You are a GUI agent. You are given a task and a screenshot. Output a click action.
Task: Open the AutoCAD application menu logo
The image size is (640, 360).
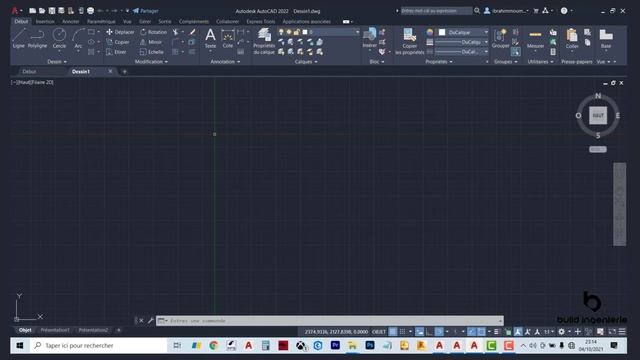(15, 11)
